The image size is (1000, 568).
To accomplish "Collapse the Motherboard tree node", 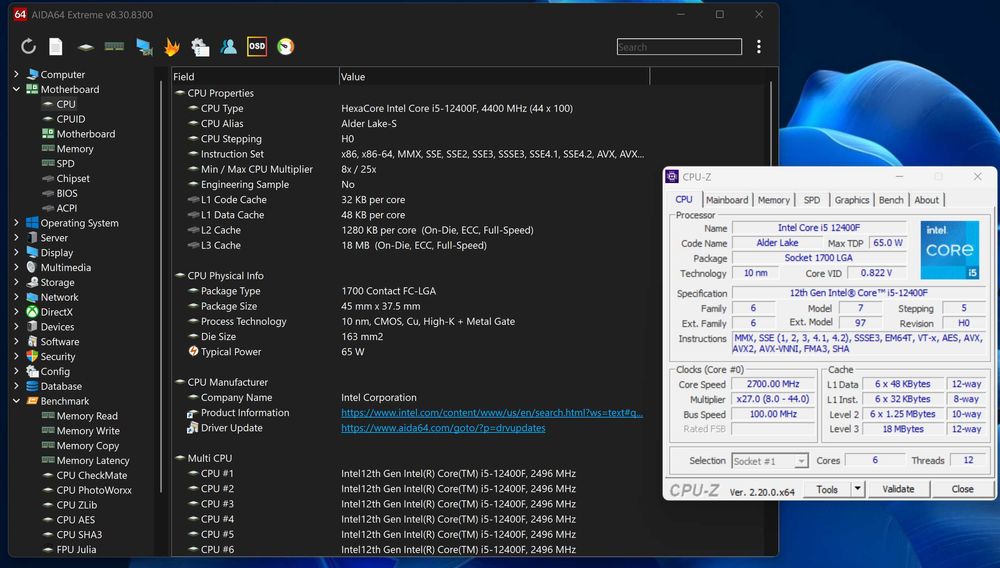I will tap(17, 89).
